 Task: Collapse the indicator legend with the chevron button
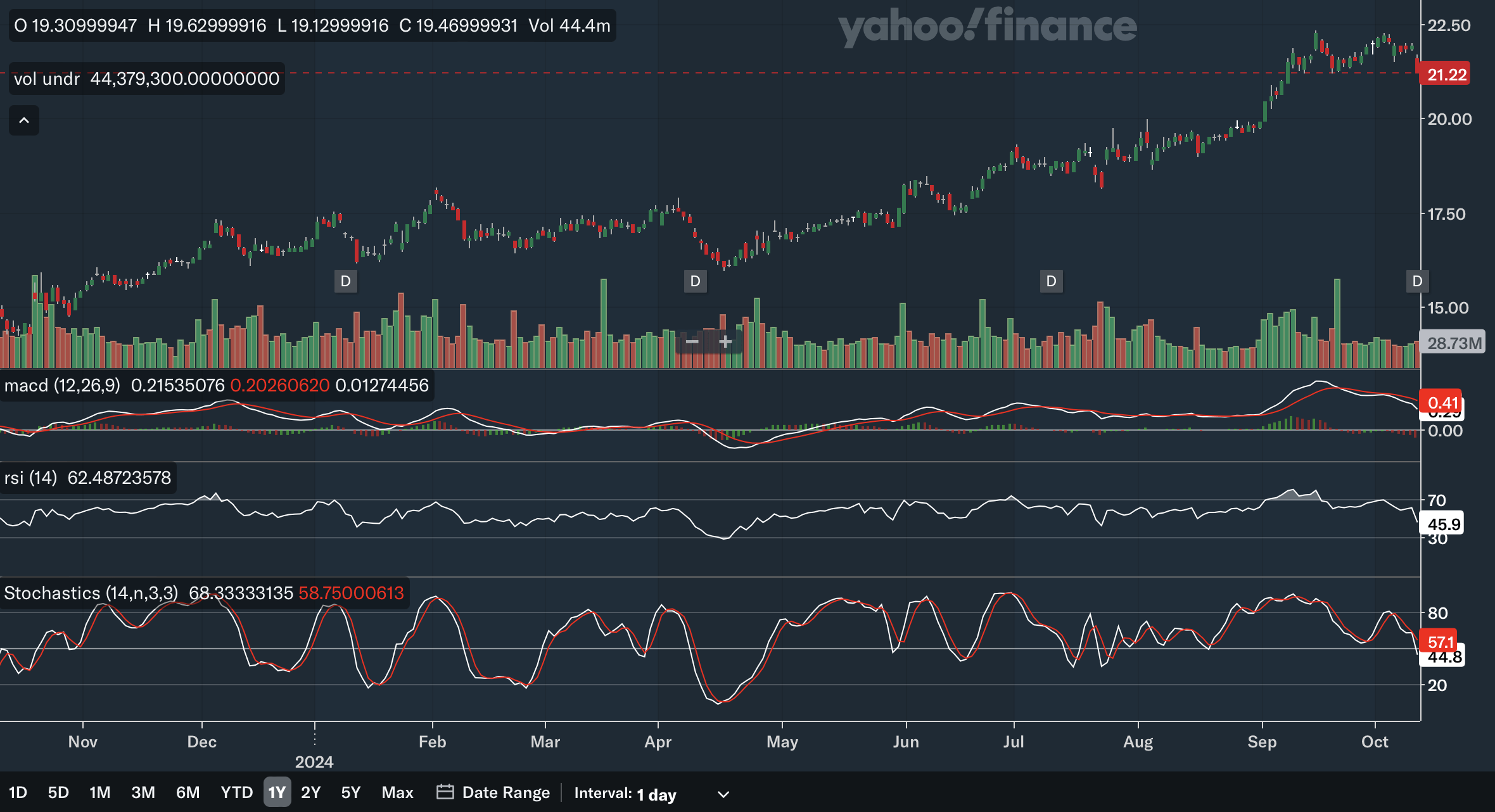click(24, 120)
